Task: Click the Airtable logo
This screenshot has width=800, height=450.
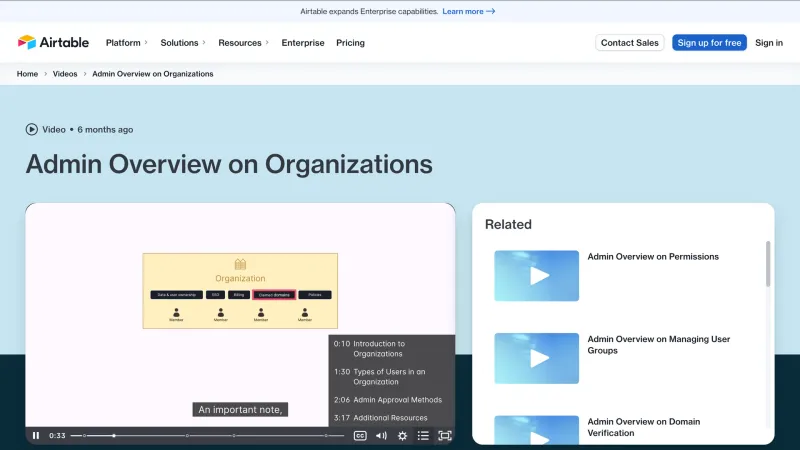Action: 53,42
